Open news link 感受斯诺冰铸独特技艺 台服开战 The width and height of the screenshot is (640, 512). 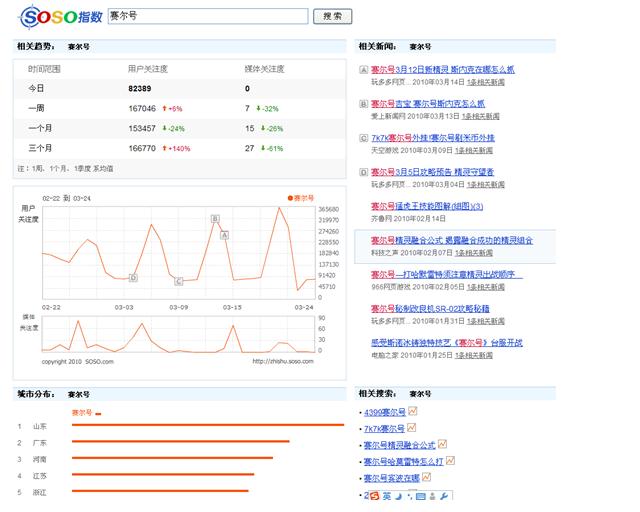(447, 343)
